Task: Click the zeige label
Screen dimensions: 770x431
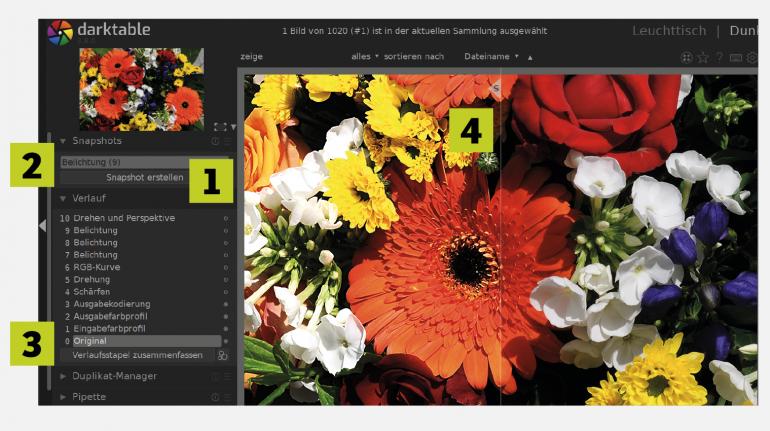Action: click(x=251, y=57)
